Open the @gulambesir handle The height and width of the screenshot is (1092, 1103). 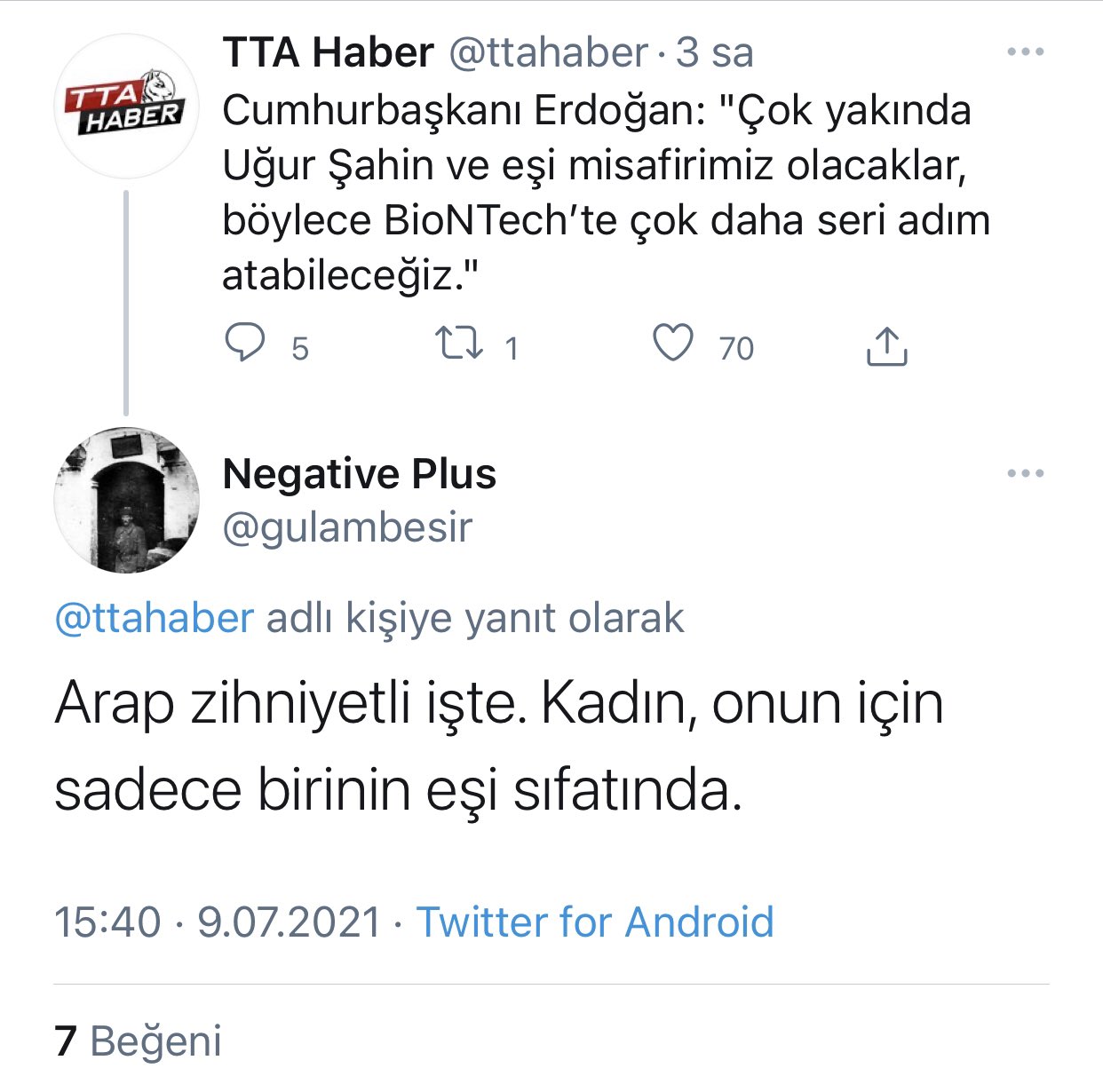coord(347,527)
